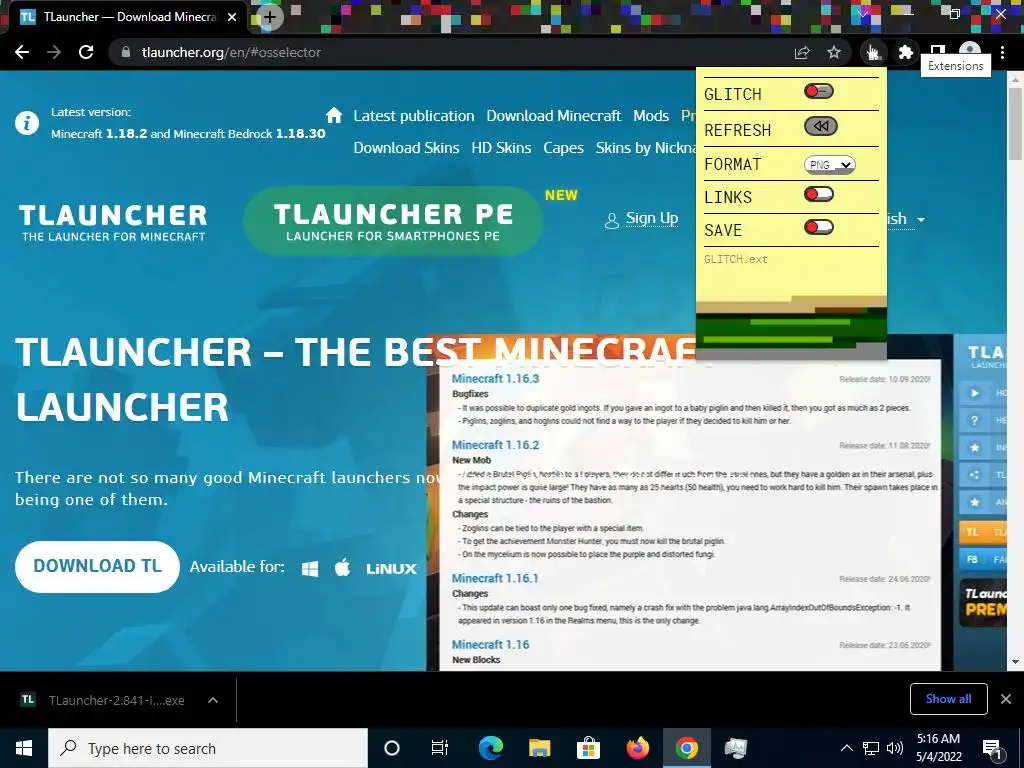
Task: Click Minecraft 1.16.1 heading in preview
Action: pyautogui.click(x=495, y=578)
